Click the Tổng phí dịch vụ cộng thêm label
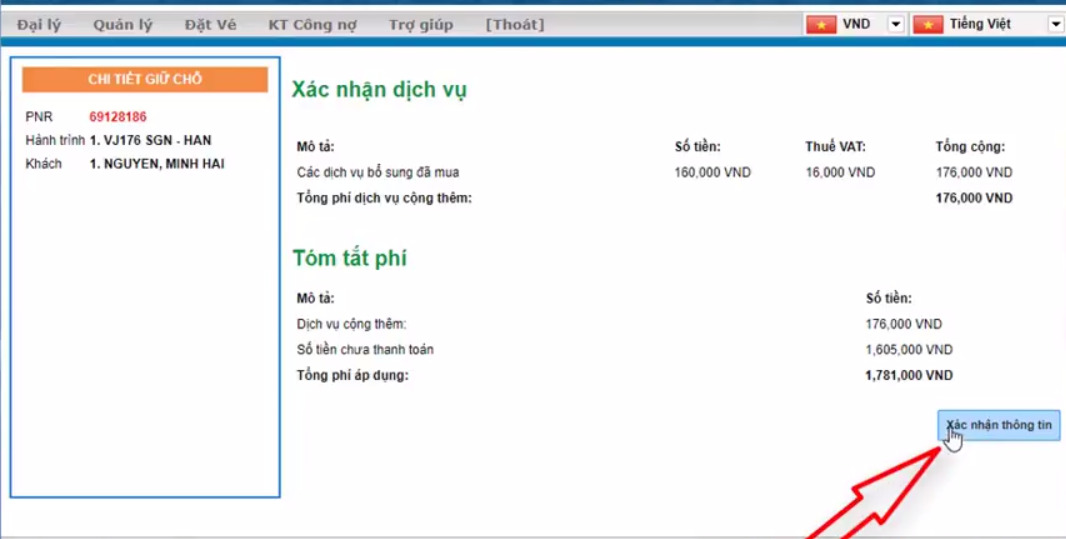This screenshot has width=1066, height=539. (x=384, y=198)
